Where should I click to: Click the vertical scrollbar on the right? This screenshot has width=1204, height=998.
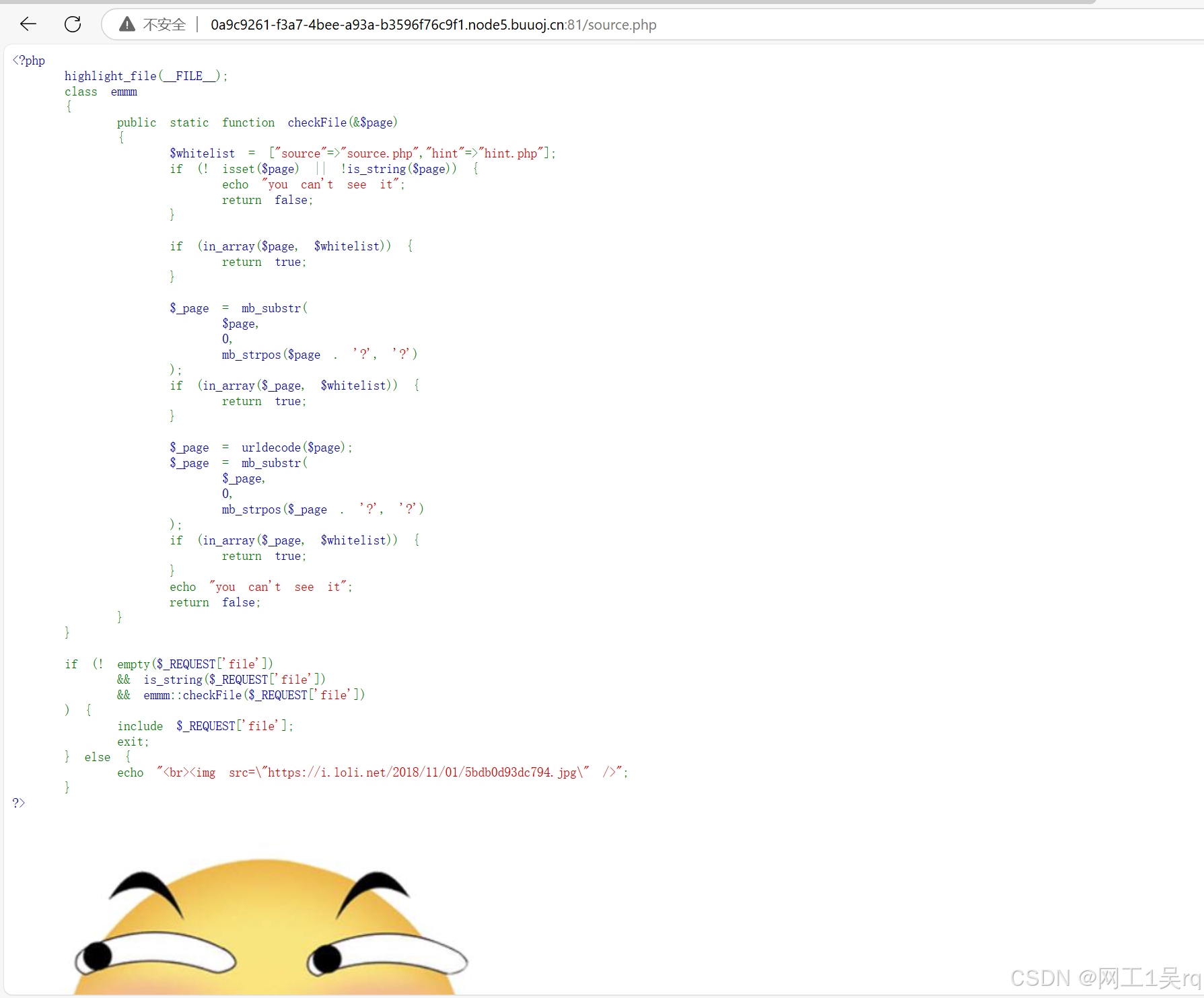(1197, 269)
